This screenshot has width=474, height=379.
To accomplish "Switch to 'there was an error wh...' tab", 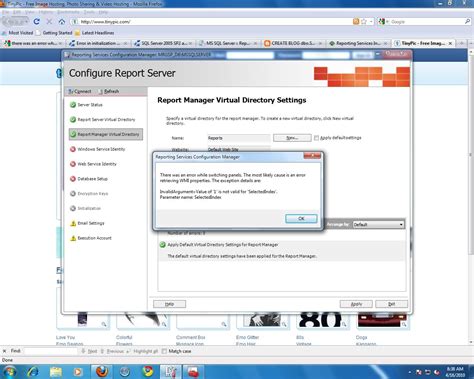I will [33, 43].
